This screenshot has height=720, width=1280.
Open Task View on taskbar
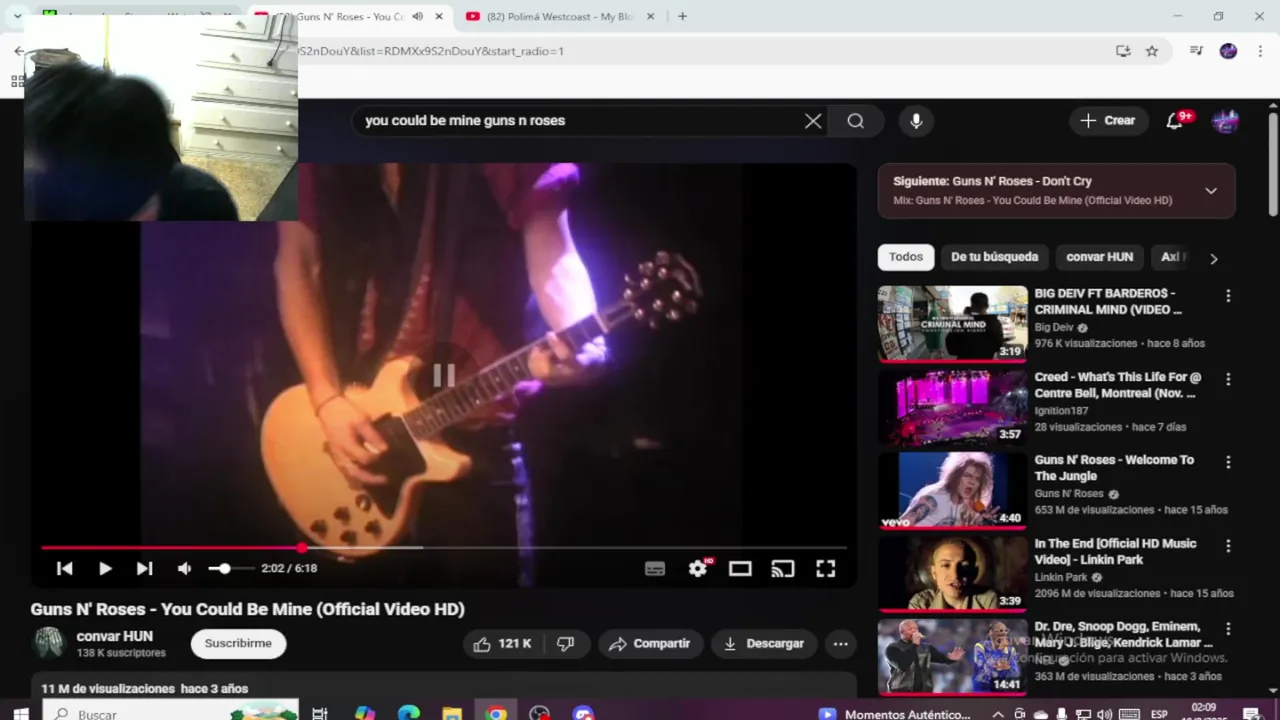(x=320, y=714)
